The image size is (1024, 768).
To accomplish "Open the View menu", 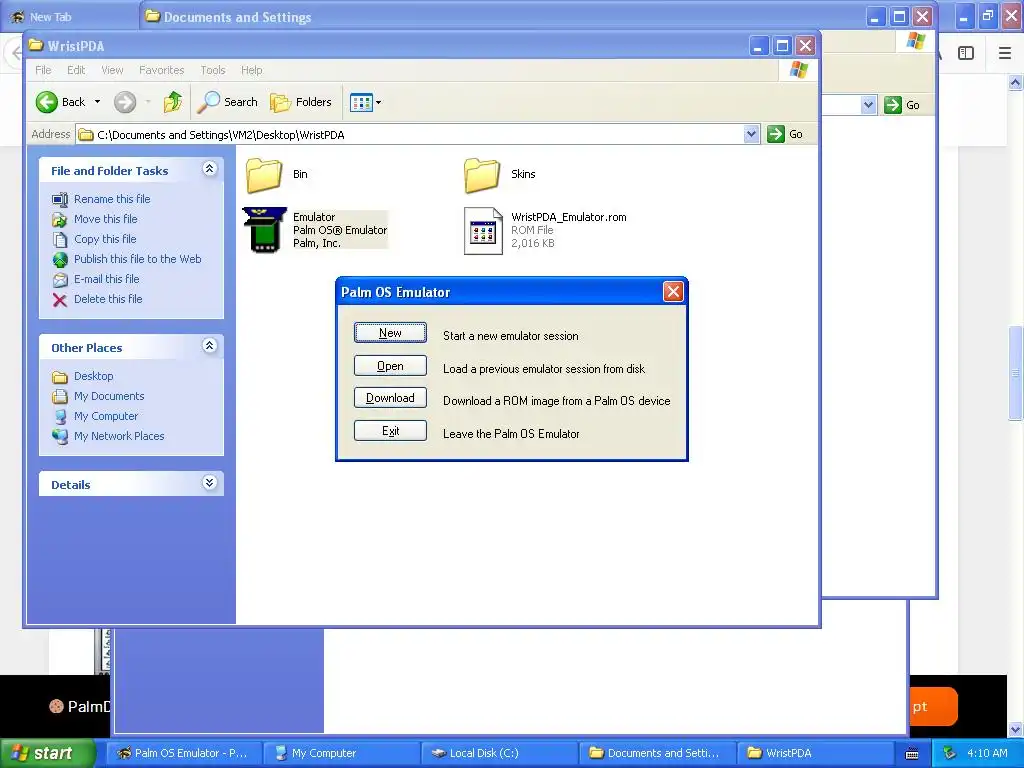I will pos(112,70).
